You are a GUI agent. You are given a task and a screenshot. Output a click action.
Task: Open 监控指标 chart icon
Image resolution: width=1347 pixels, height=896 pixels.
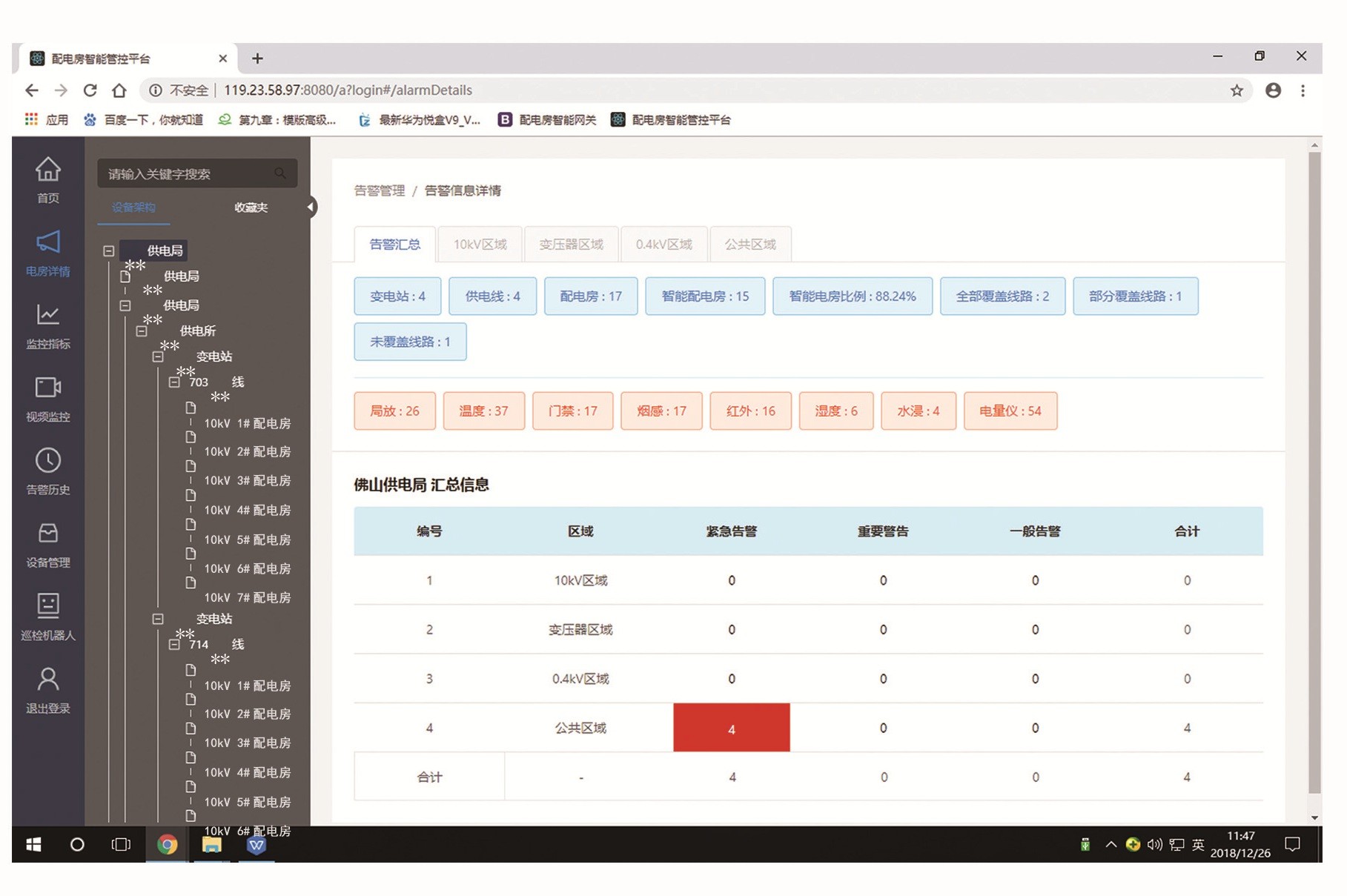[x=48, y=315]
